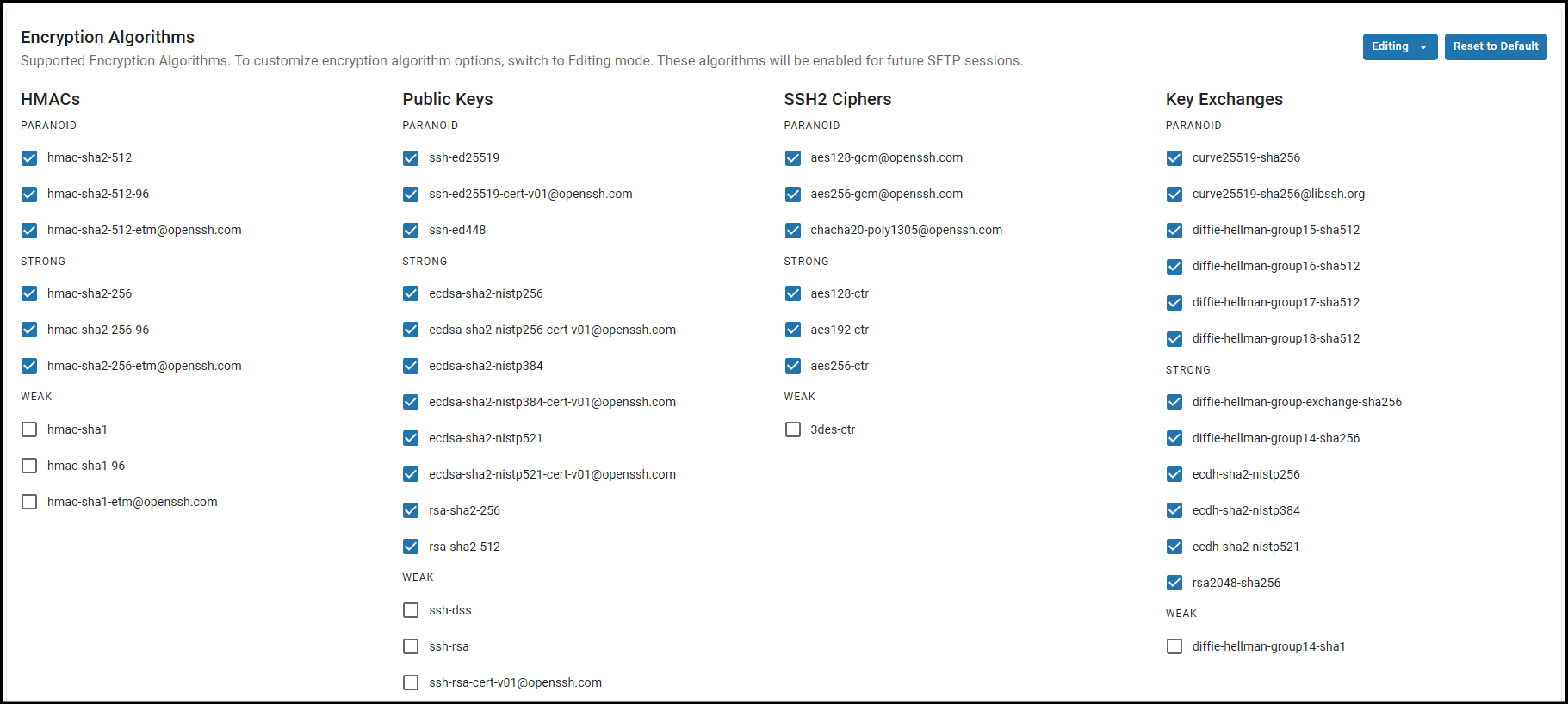1568x704 pixels.
Task: Toggle hmac-sha2-512-96 checkbox
Action: (29, 195)
